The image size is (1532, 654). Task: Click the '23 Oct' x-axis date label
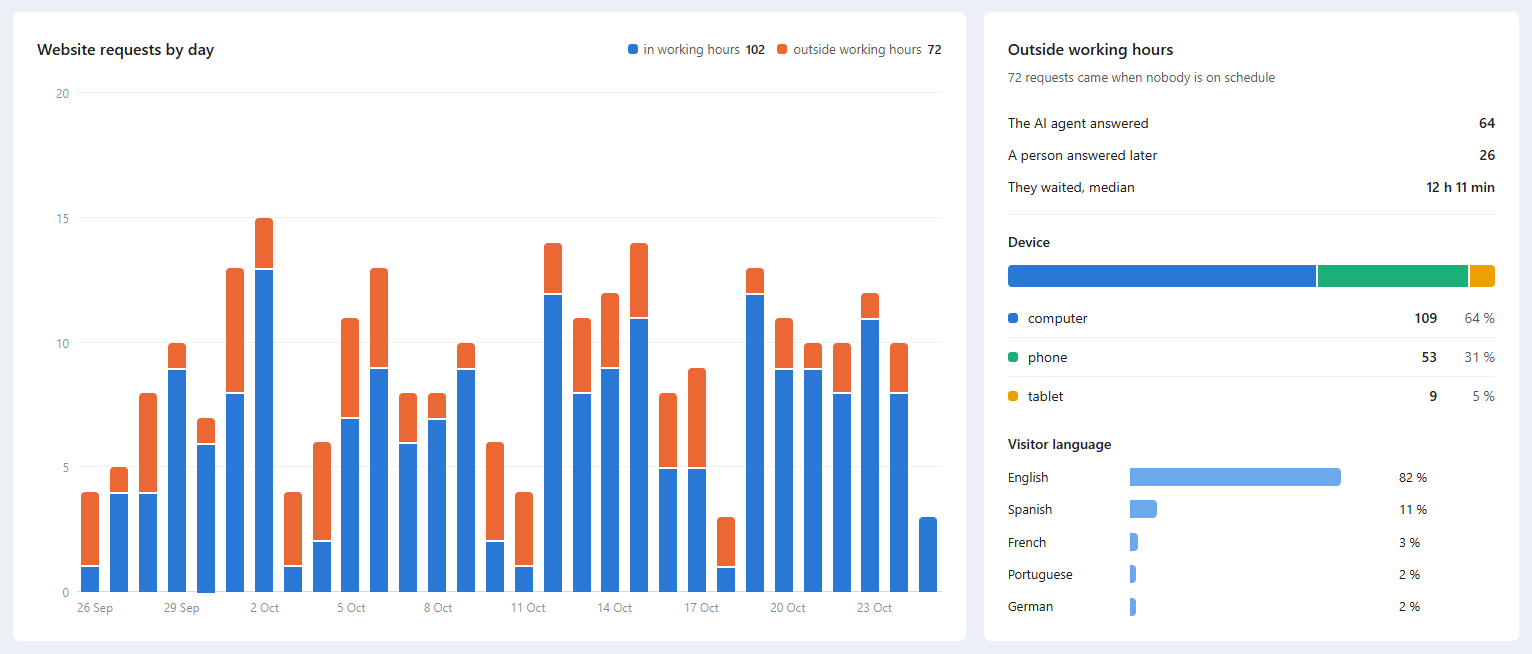pos(875,607)
